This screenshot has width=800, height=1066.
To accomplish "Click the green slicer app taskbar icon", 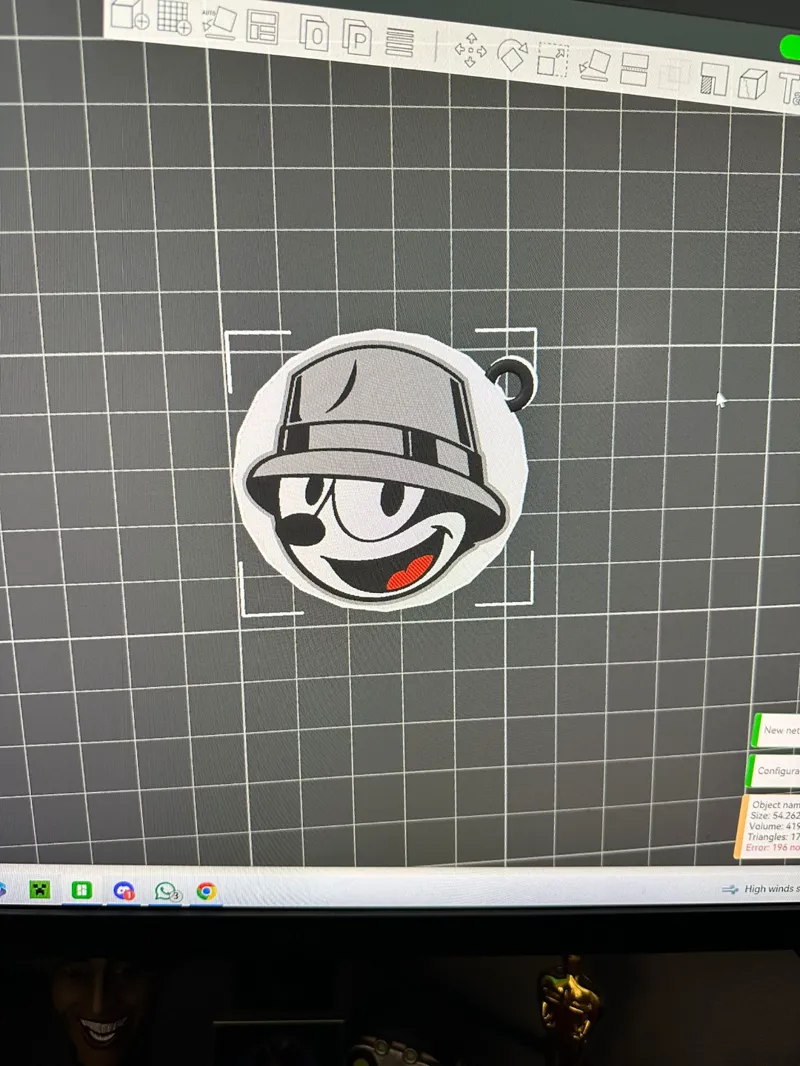I will click(x=82, y=890).
